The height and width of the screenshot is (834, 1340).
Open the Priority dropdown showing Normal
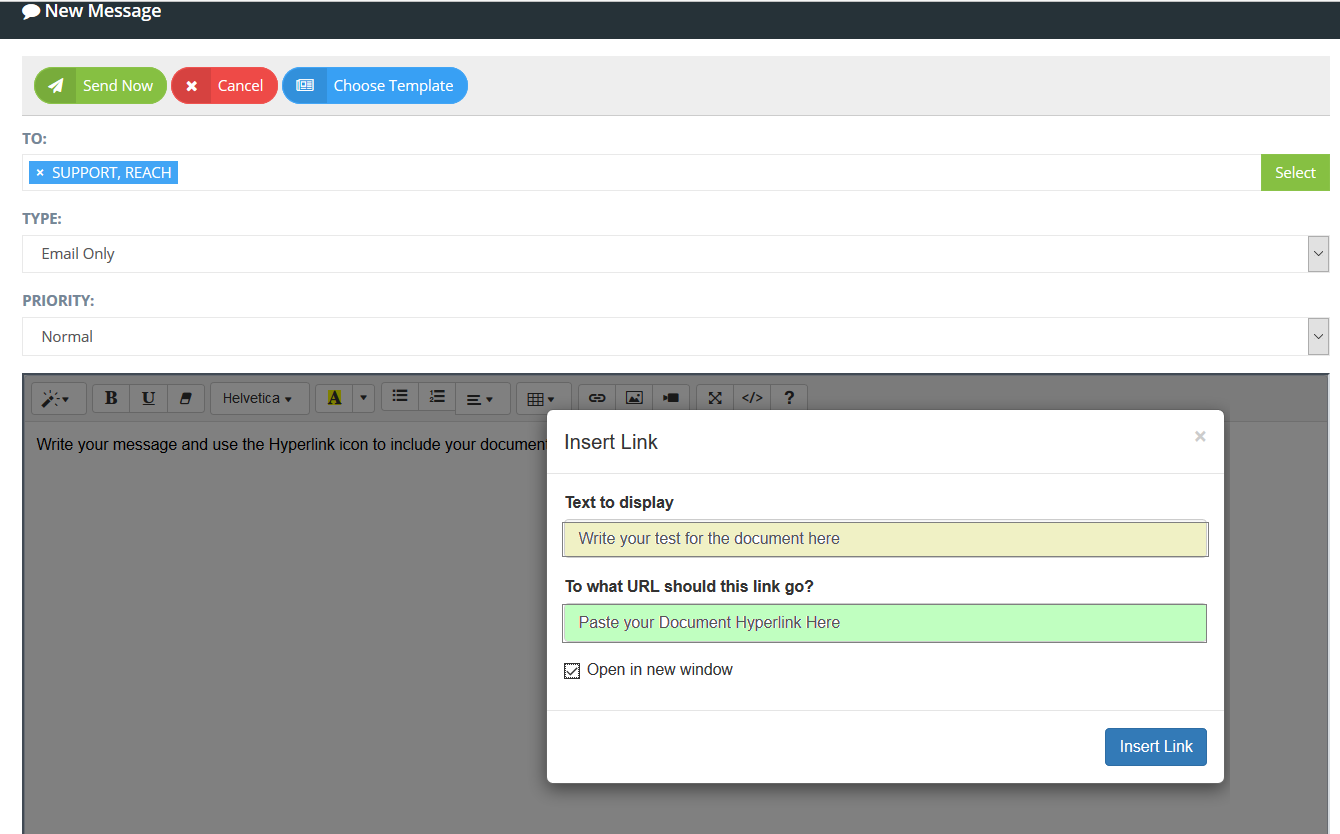[x=676, y=337]
